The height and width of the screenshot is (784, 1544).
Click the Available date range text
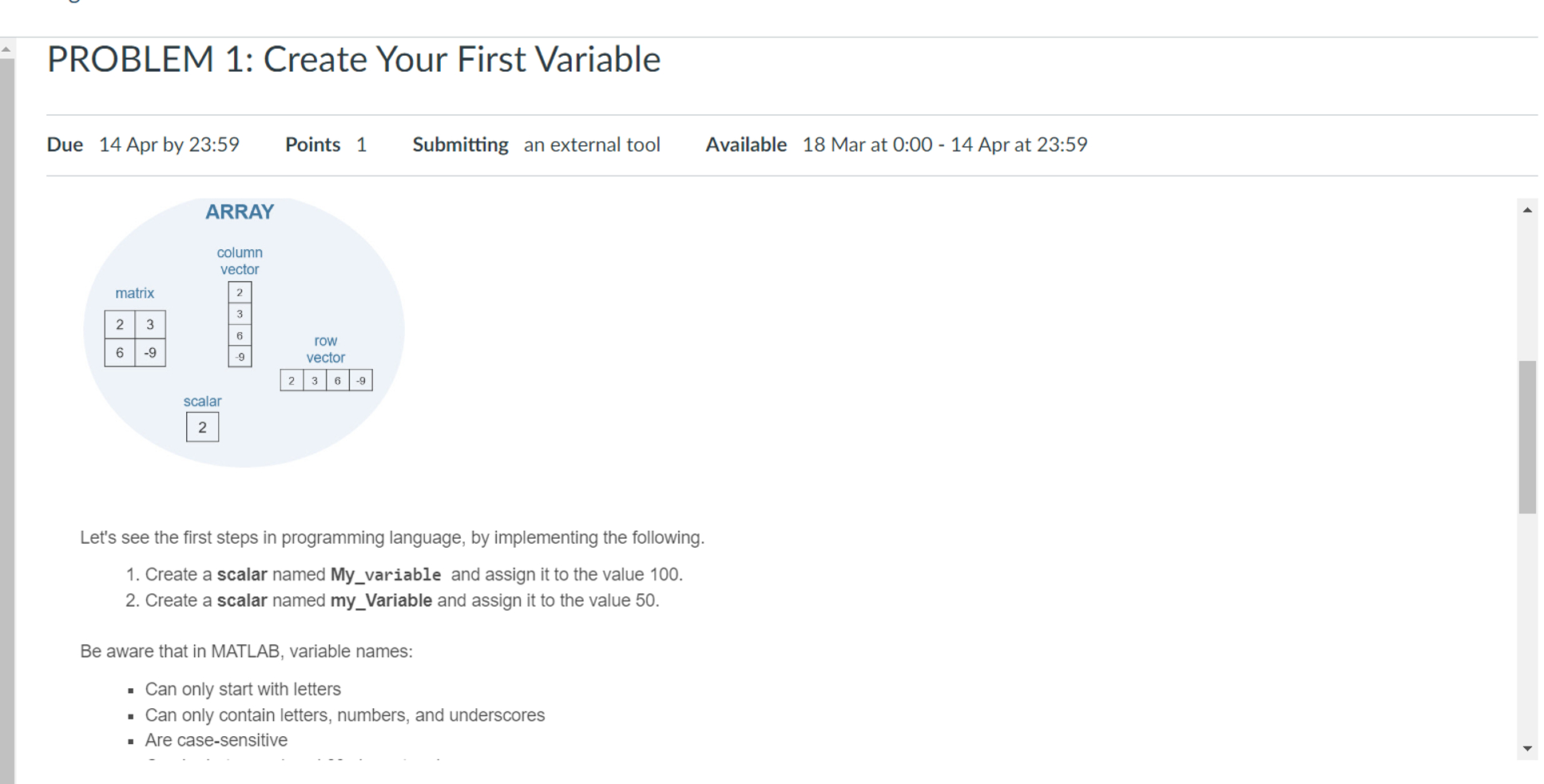[945, 145]
